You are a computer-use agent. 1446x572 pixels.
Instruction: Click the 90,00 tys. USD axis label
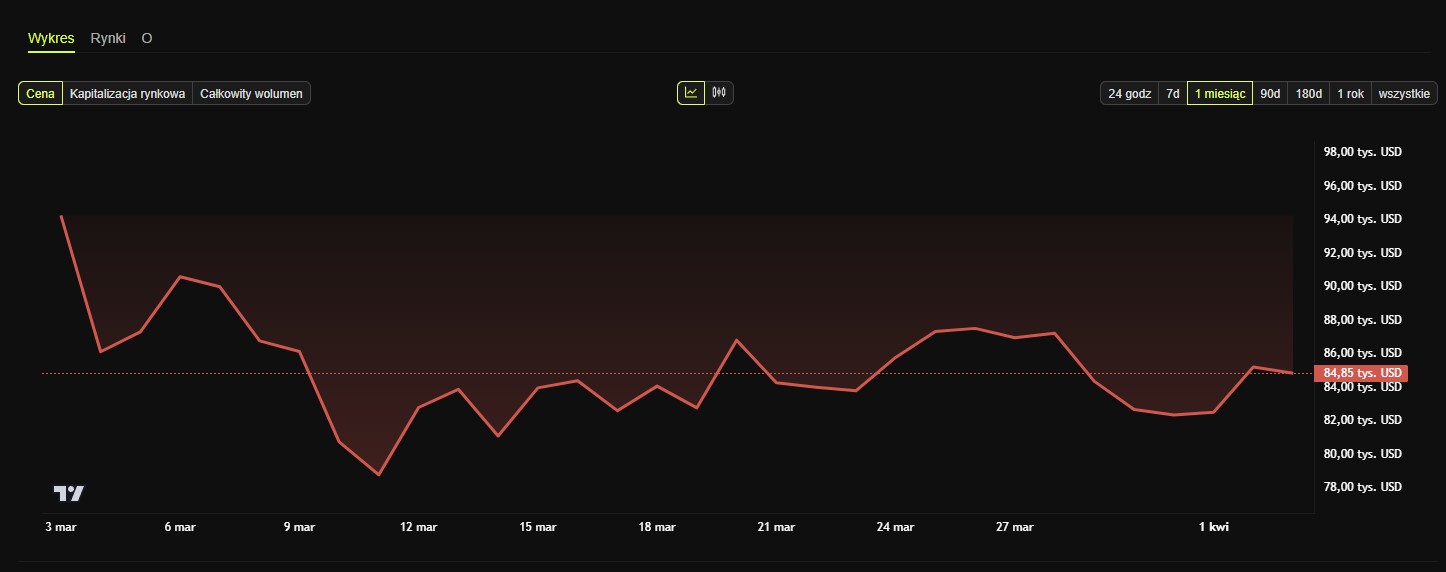click(x=1362, y=286)
